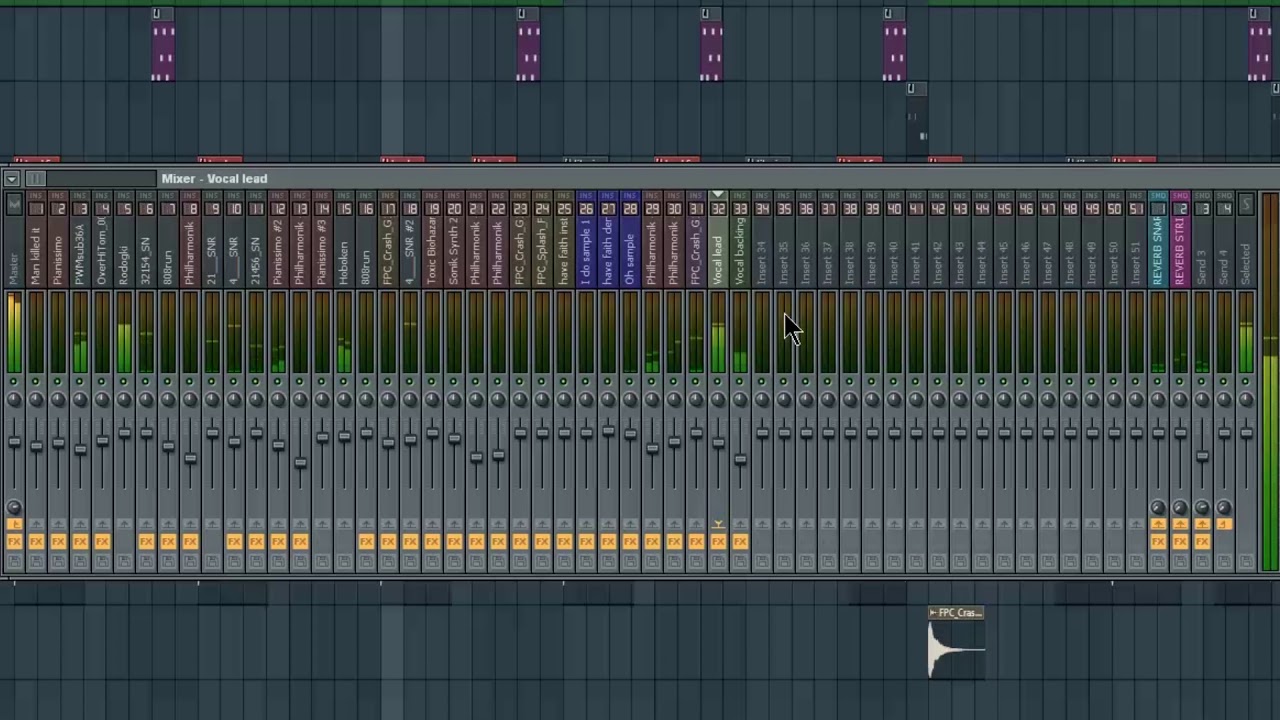Screen dimensions: 1280x720
Task: Select the Vocal lead mixer track label
Action: click(x=718, y=259)
